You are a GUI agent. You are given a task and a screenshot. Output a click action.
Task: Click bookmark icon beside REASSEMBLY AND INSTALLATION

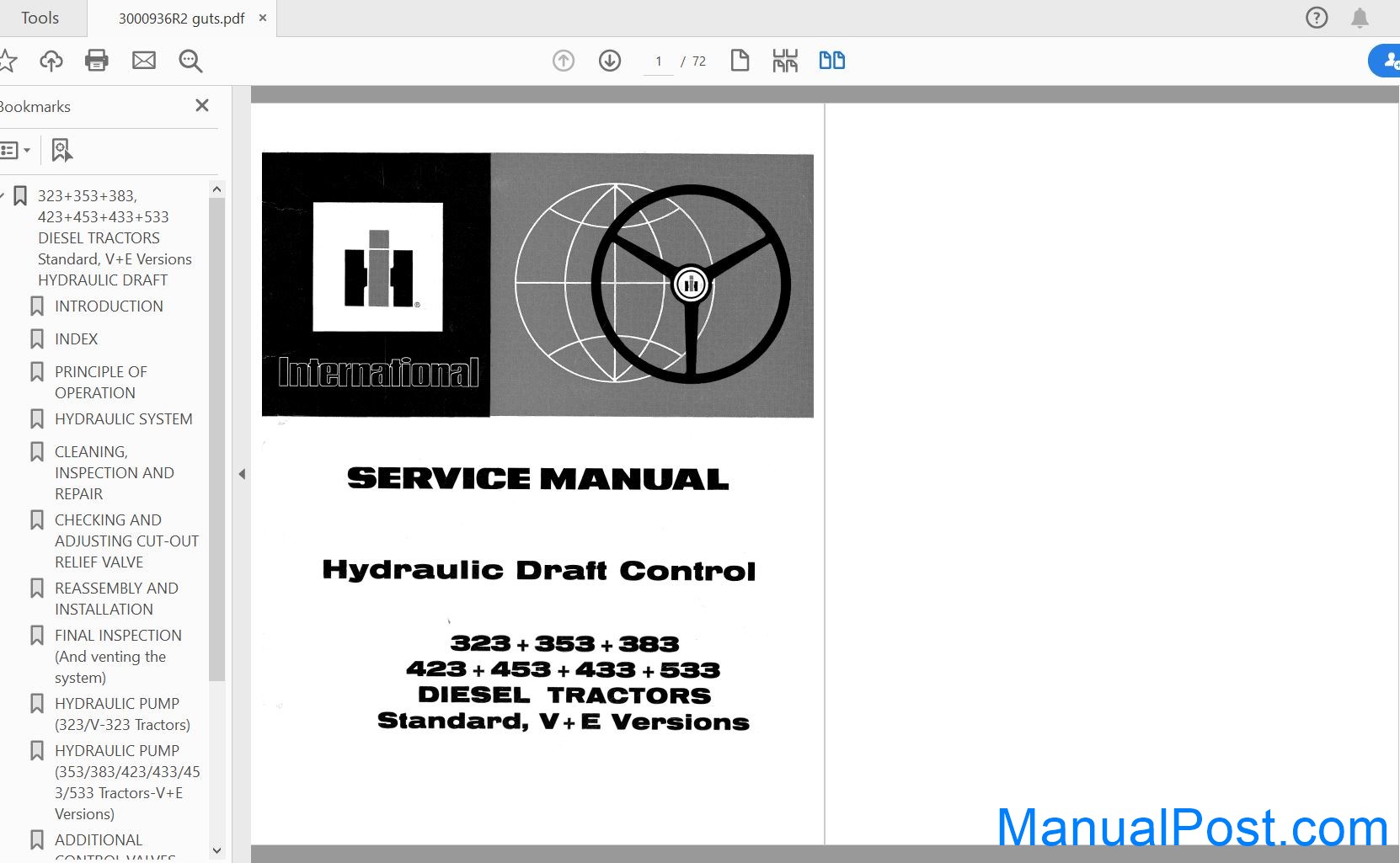click(37, 589)
